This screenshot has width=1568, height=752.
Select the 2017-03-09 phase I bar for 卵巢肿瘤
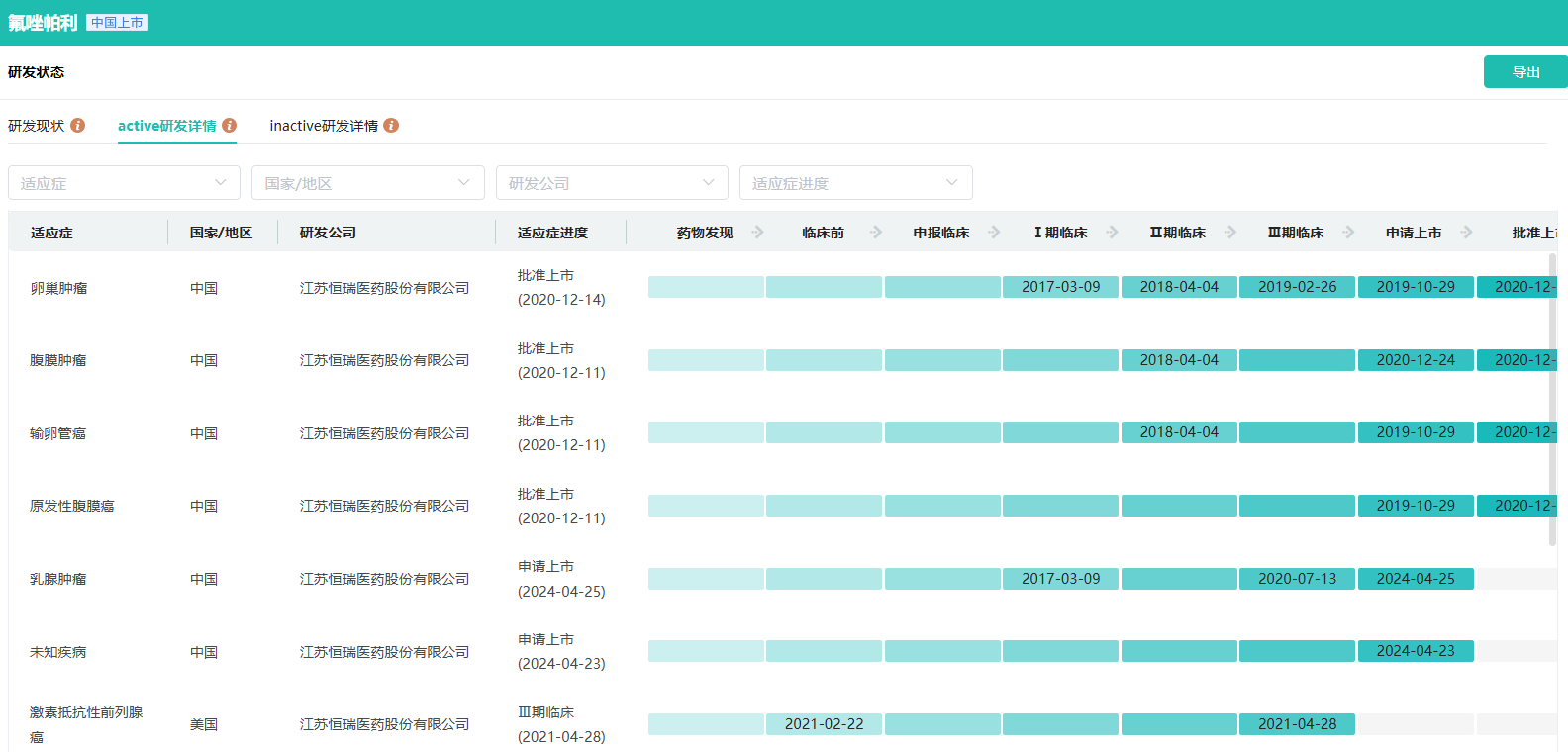click(x=1060, y=287)
